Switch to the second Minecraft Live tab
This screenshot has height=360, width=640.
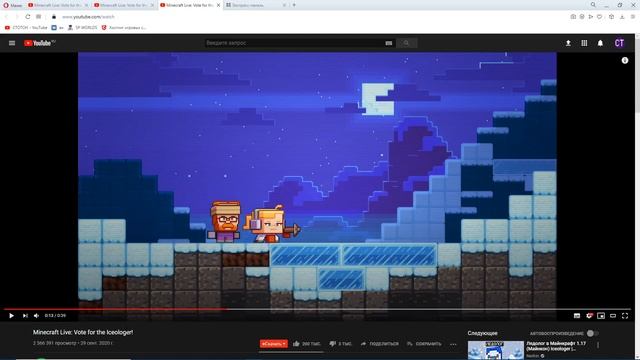tap(124, 5)
